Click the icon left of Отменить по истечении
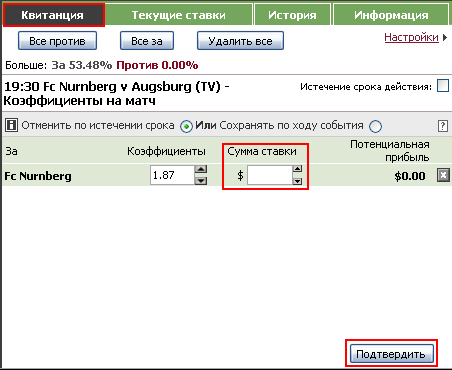Screen dimensions: 452x370 tap(11, 125)
